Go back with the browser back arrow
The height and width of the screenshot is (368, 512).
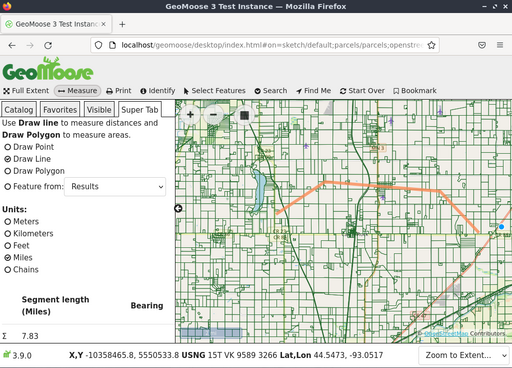coord(12,45)
